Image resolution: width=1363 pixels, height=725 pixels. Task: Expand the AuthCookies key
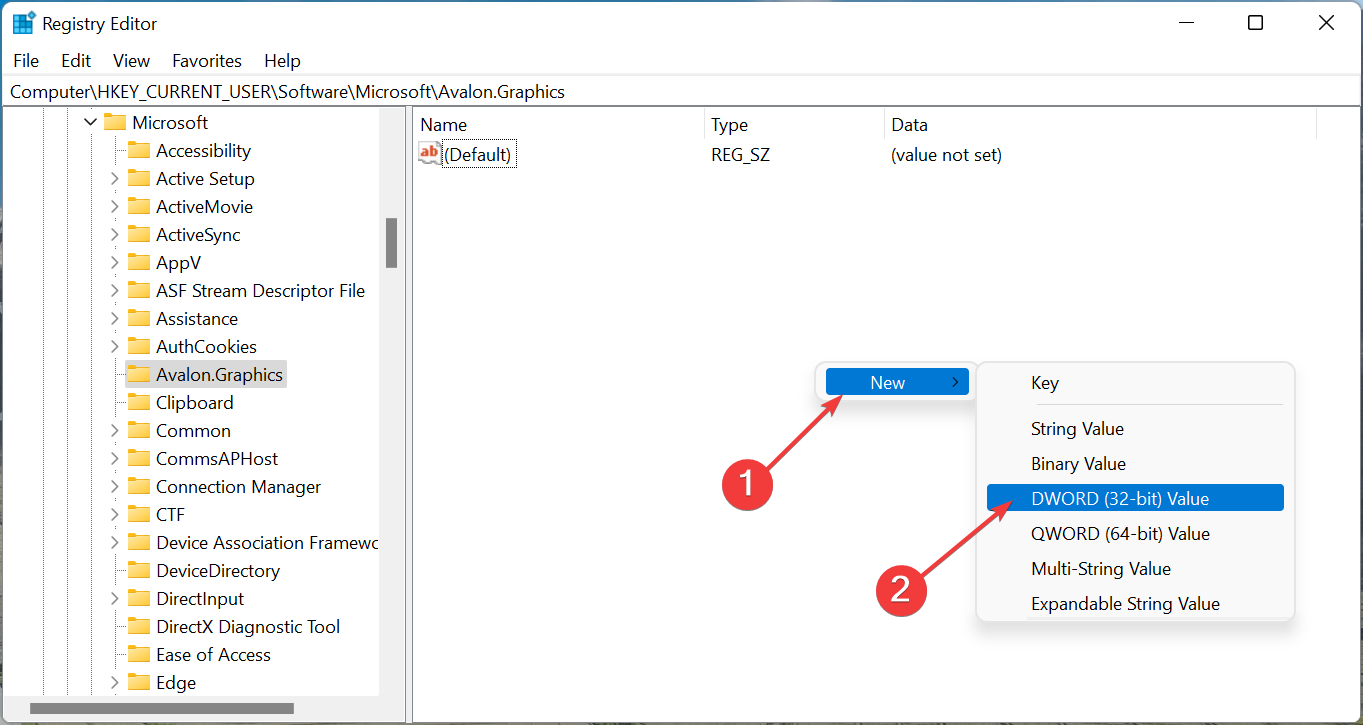click(x=114, y=347)
